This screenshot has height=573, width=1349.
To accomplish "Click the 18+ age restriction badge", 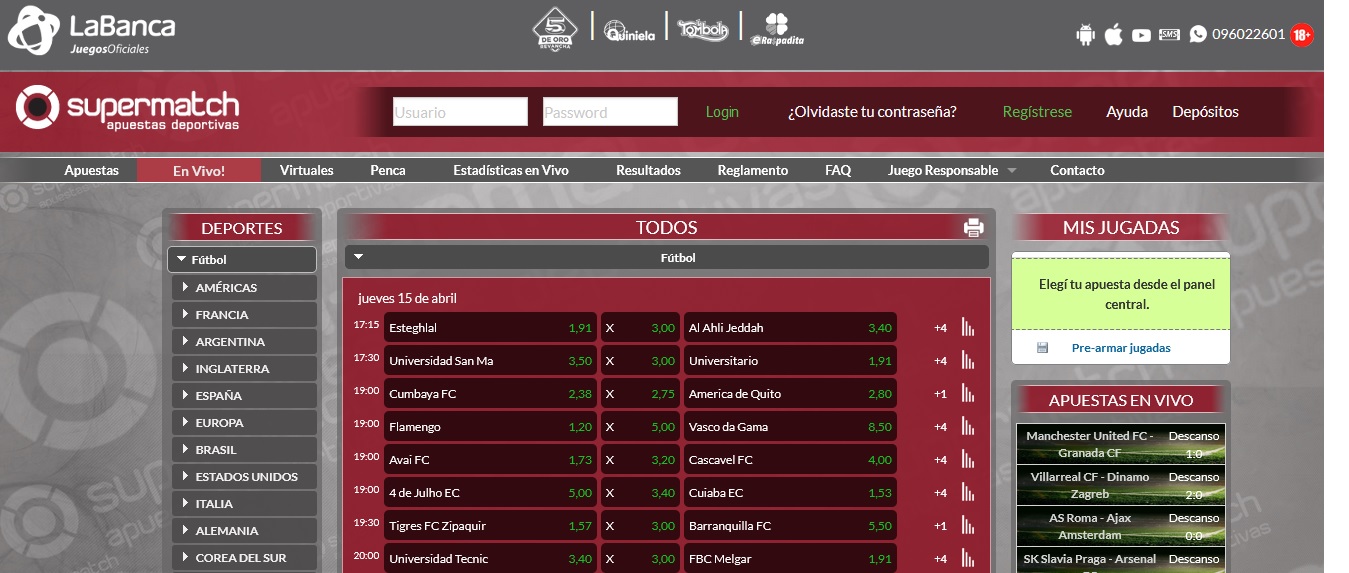I will (1302, 35).
